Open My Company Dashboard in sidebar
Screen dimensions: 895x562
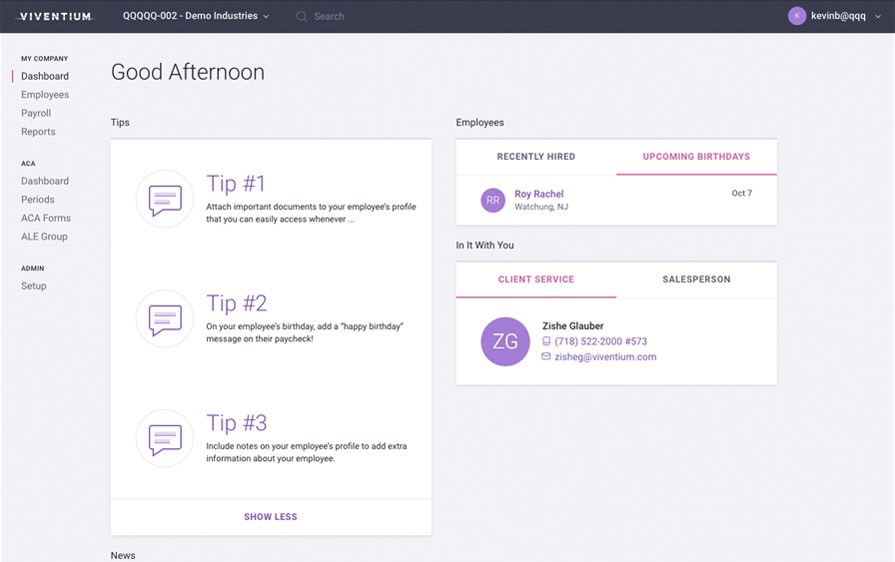point(45,76)
